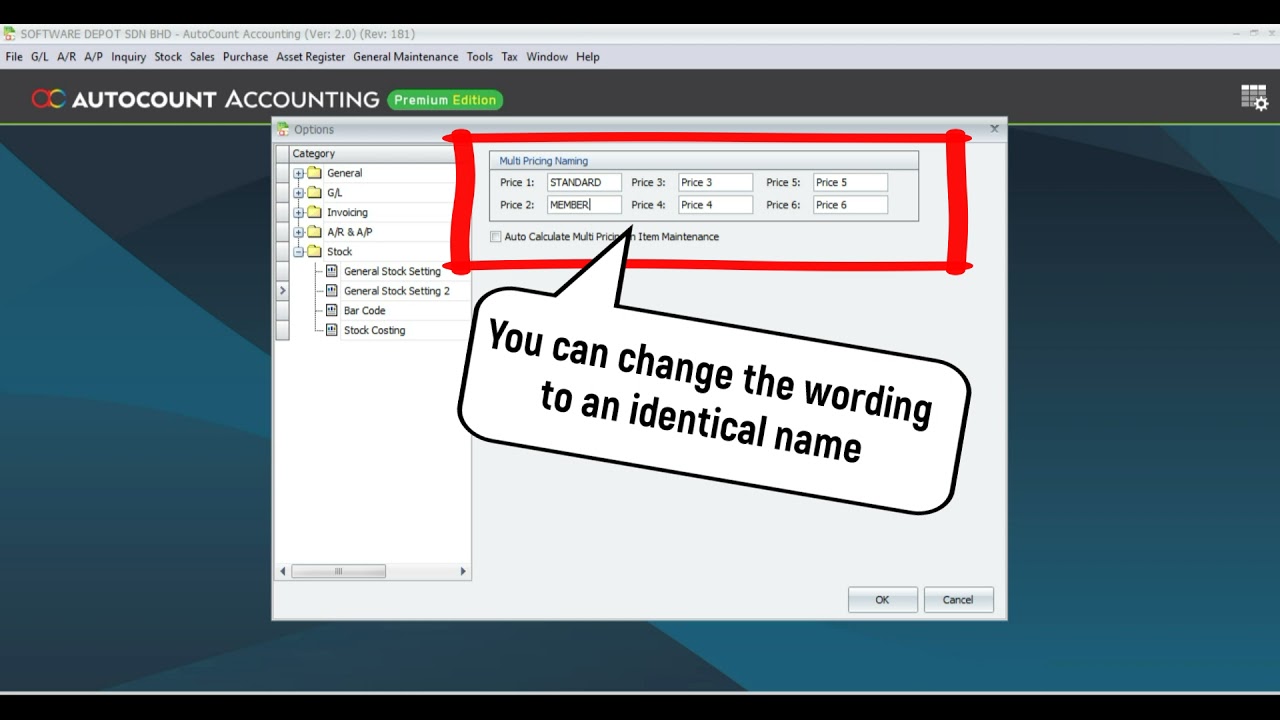Screen dimensions: 1280x720
Task: Click OK to save options
Action: 882,600
